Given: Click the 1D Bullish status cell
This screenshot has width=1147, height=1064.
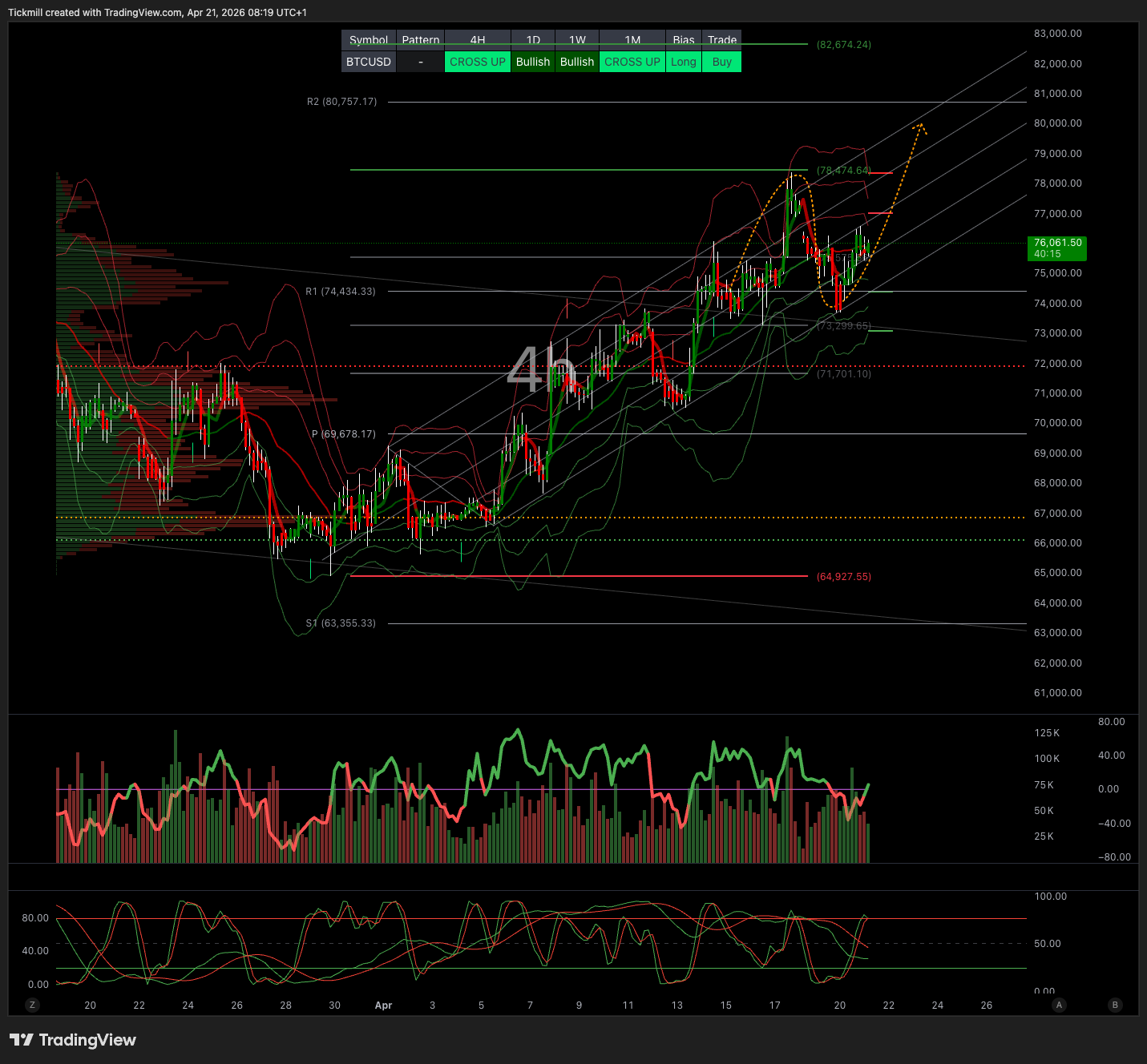Looking at the screenshot, I should (x=533, y=62).
